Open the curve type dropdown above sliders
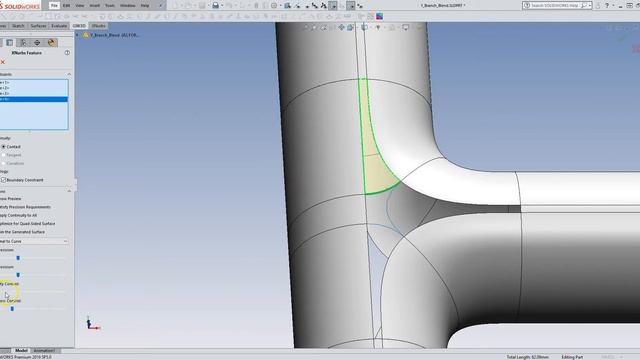 34,241
